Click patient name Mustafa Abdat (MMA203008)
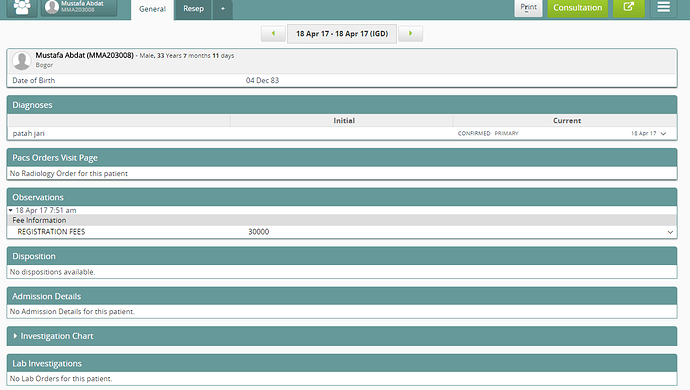The image size is (690, 390). [x=84, y=55]
